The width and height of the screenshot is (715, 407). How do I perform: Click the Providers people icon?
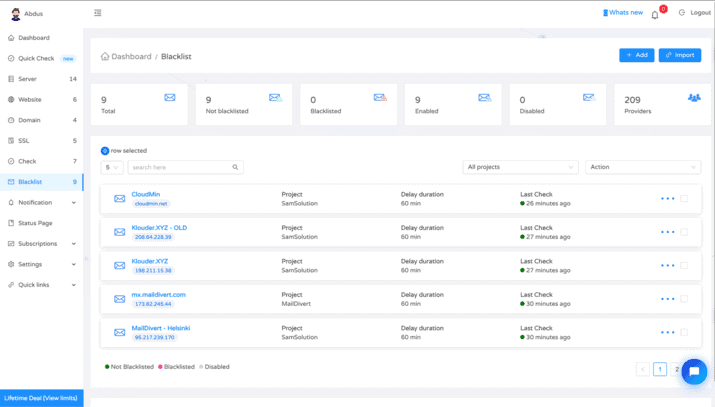tap(694, 98)
